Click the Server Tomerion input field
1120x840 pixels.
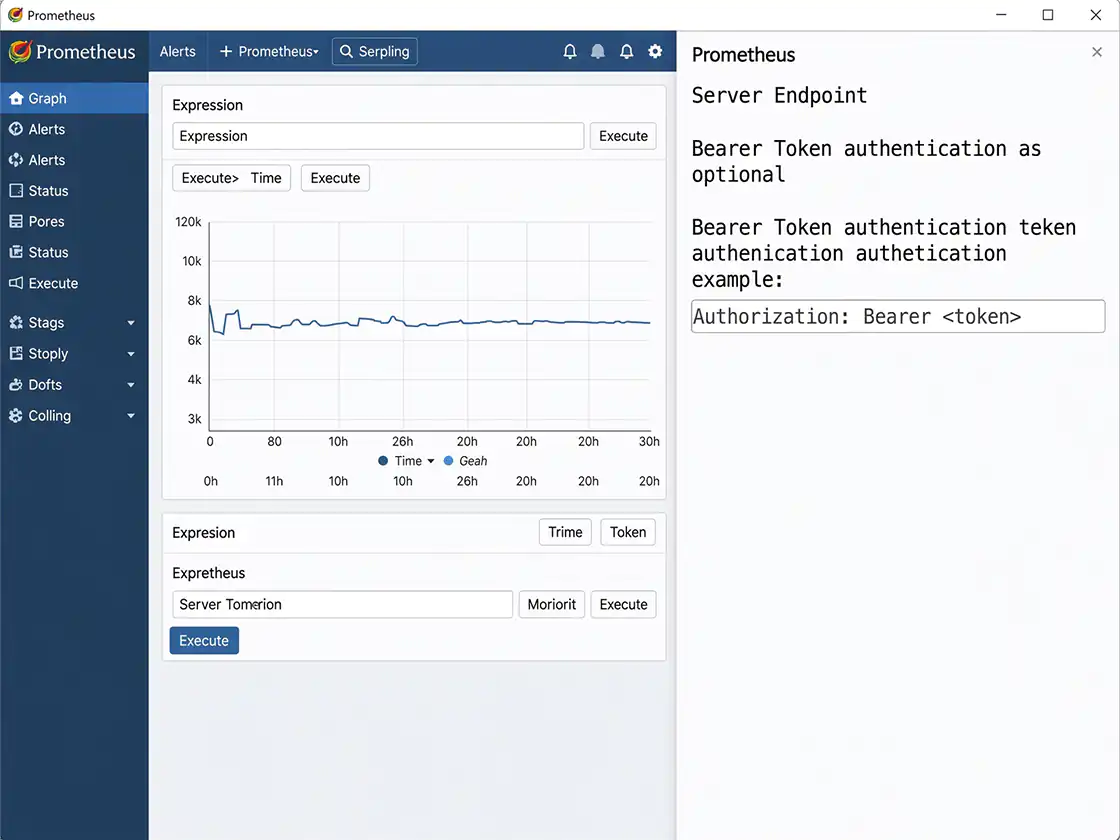click(x=343, y=604)
